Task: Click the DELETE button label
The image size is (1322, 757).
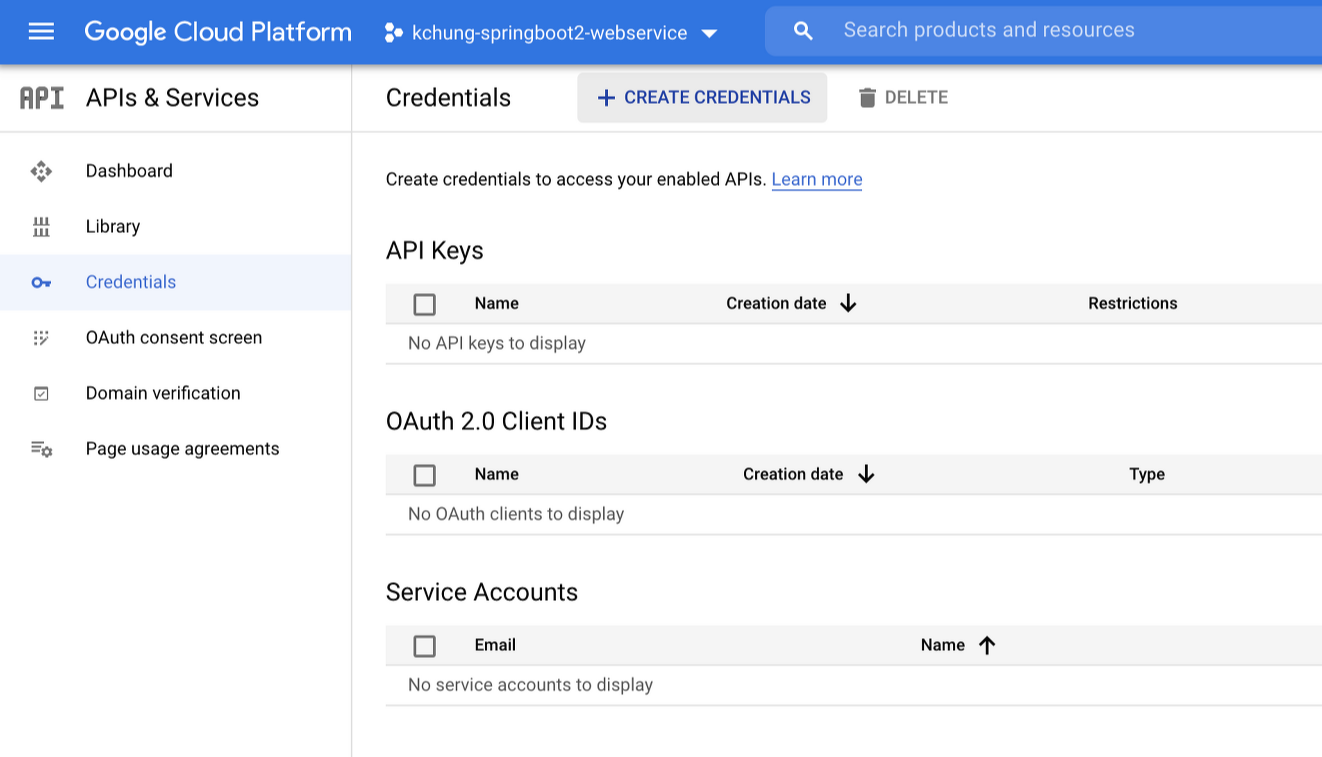Action: 916,97
